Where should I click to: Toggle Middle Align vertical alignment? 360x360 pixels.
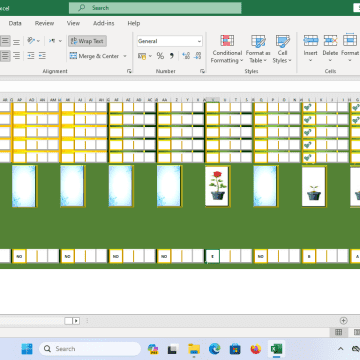(x=5, y=41)
